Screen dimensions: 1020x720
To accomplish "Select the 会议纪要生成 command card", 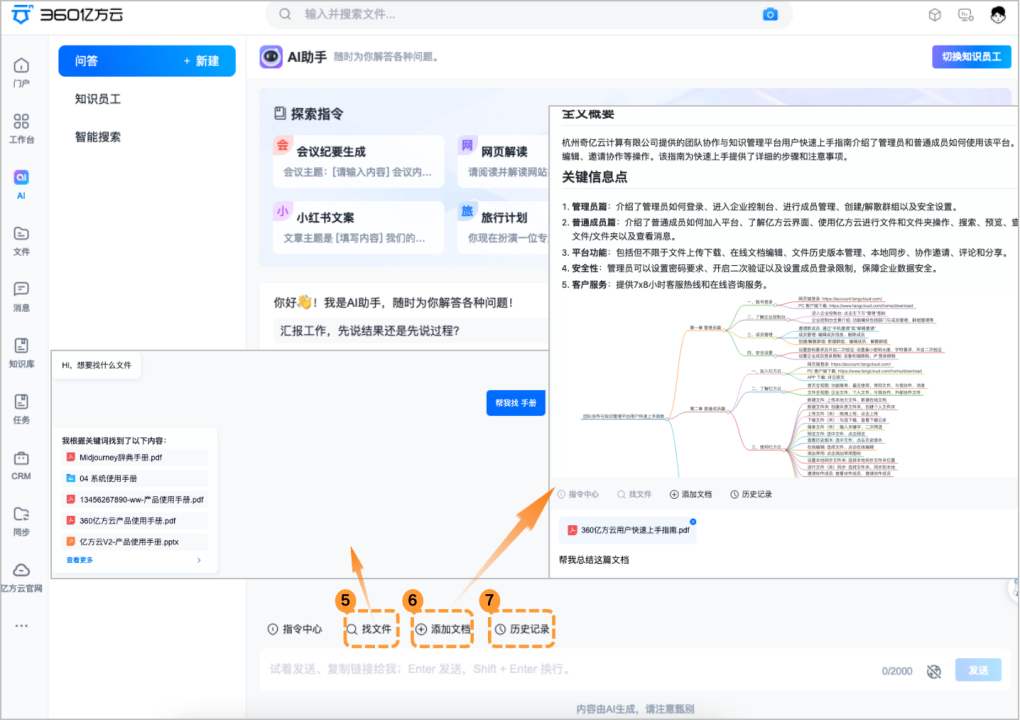I will coord(358,161).
